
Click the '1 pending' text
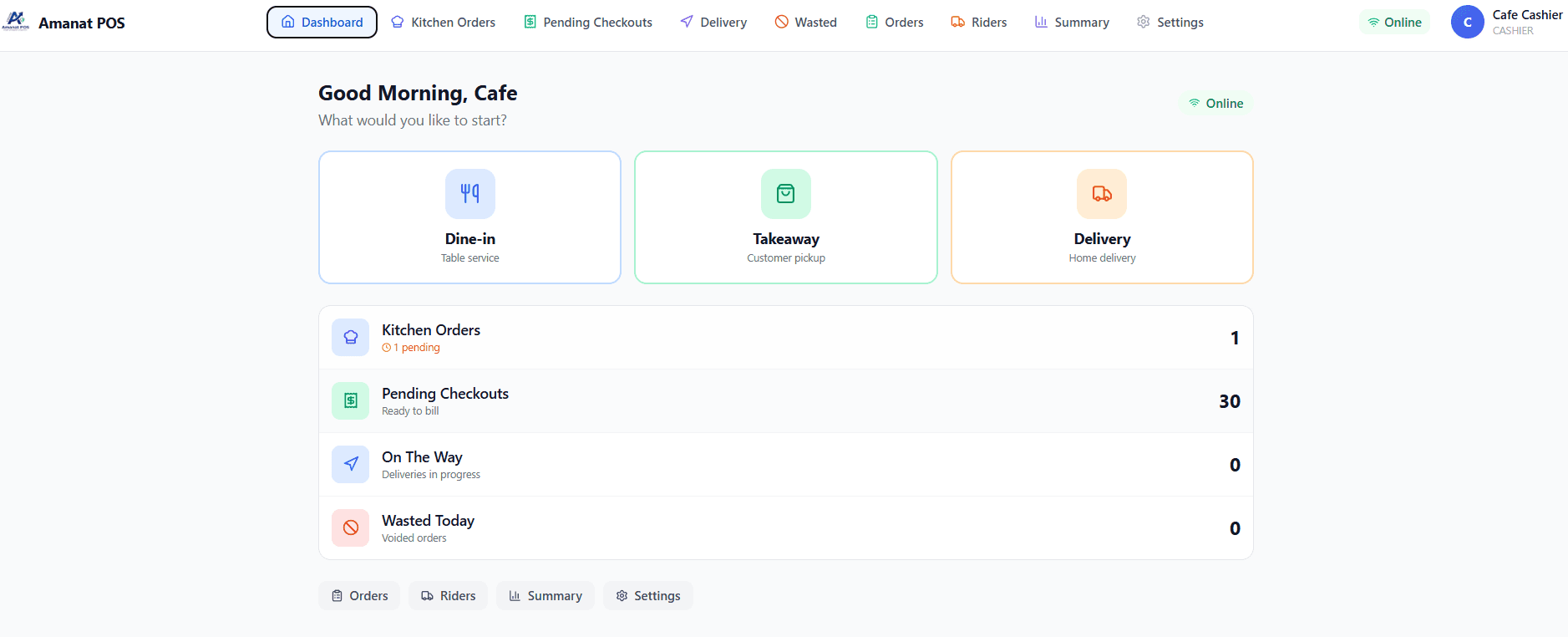417,348
